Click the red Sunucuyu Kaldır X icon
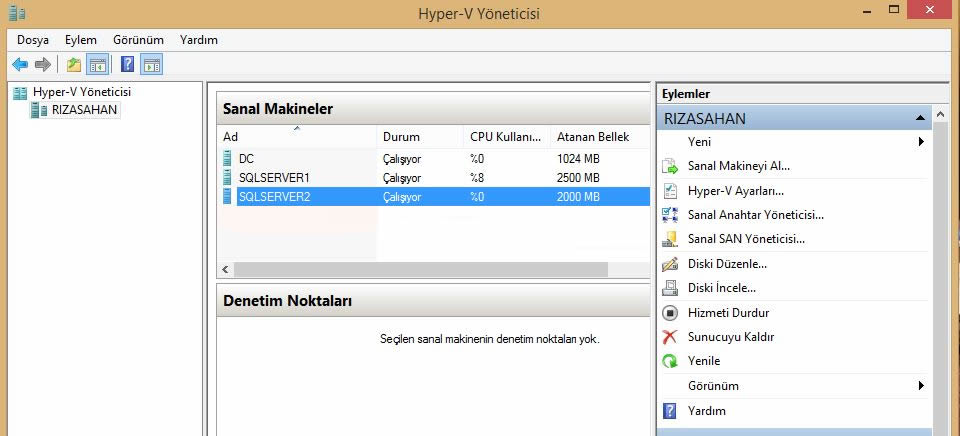The height and width of the screenshot is (436, 960). [x=670, y=337]
